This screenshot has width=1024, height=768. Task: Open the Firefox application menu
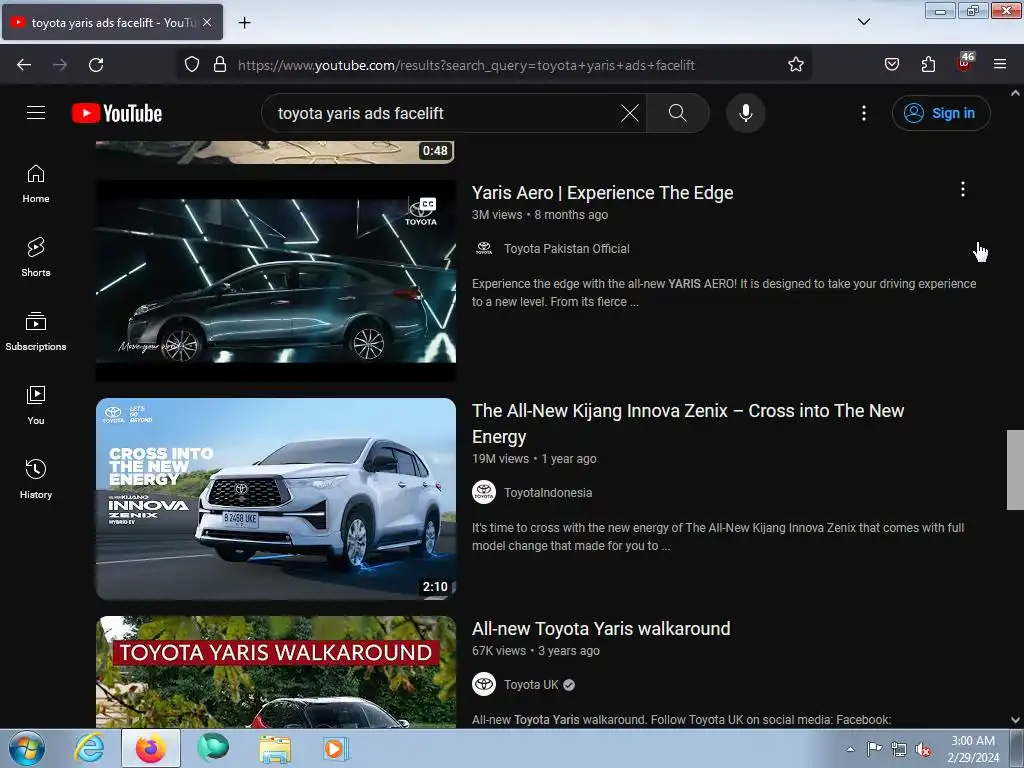click(x=1000, y=65)
